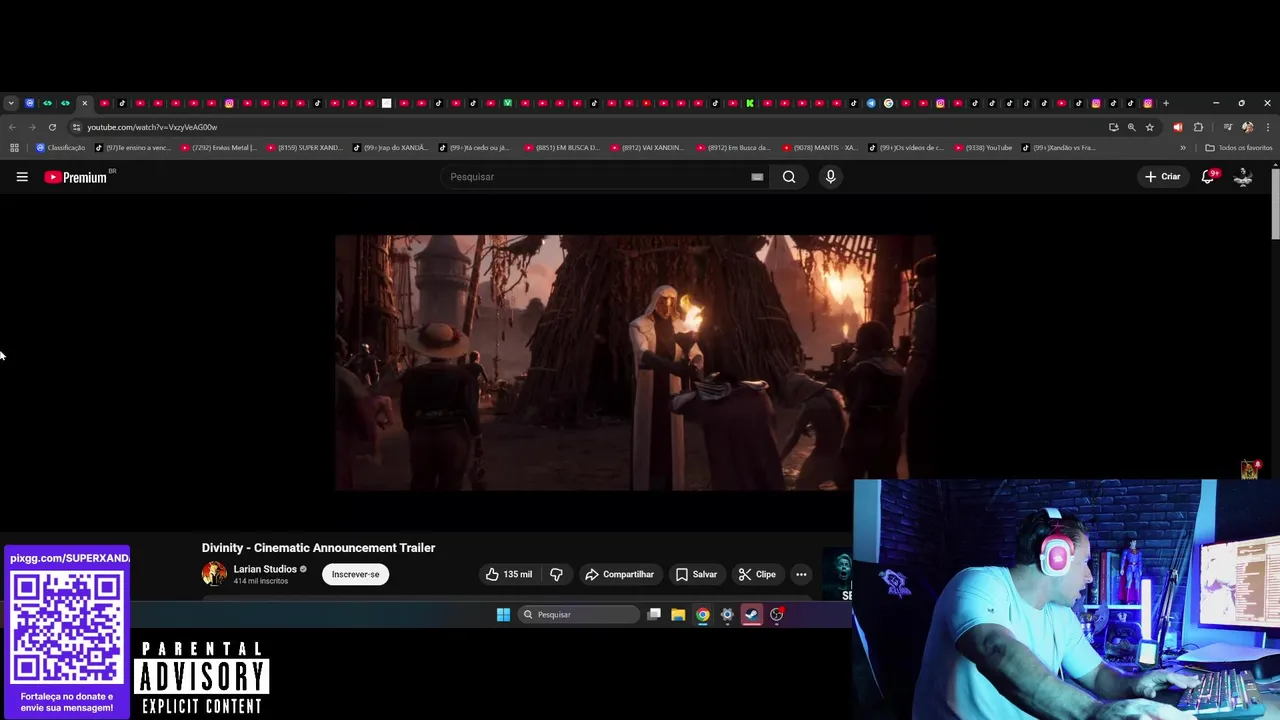Viewport: 1280px width, 720px height.
Task: Click the install/cast icon in address bar
Action: [1114, 127]
